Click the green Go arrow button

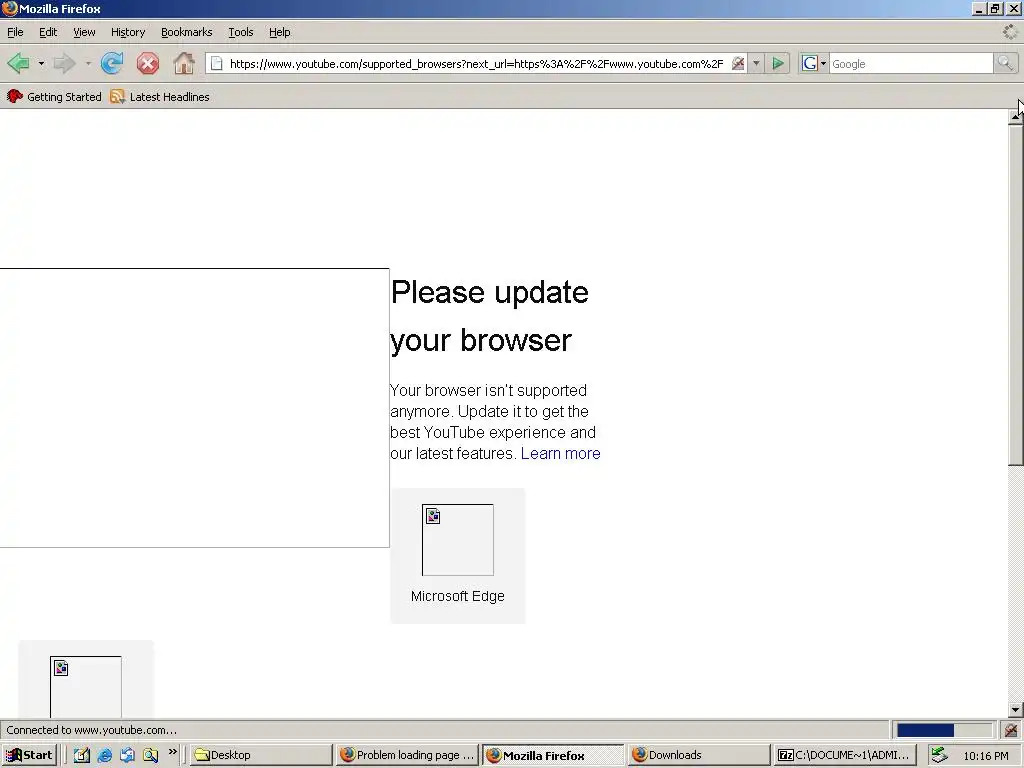(778, 63)
